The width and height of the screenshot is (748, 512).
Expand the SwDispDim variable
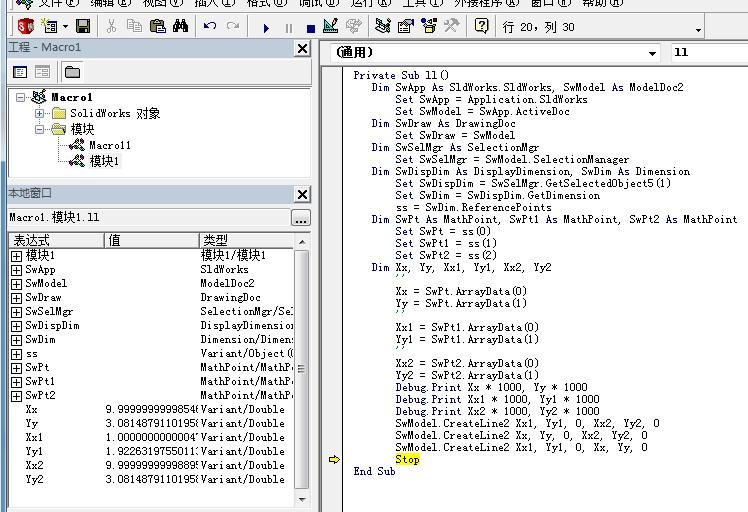coord(16,326)
